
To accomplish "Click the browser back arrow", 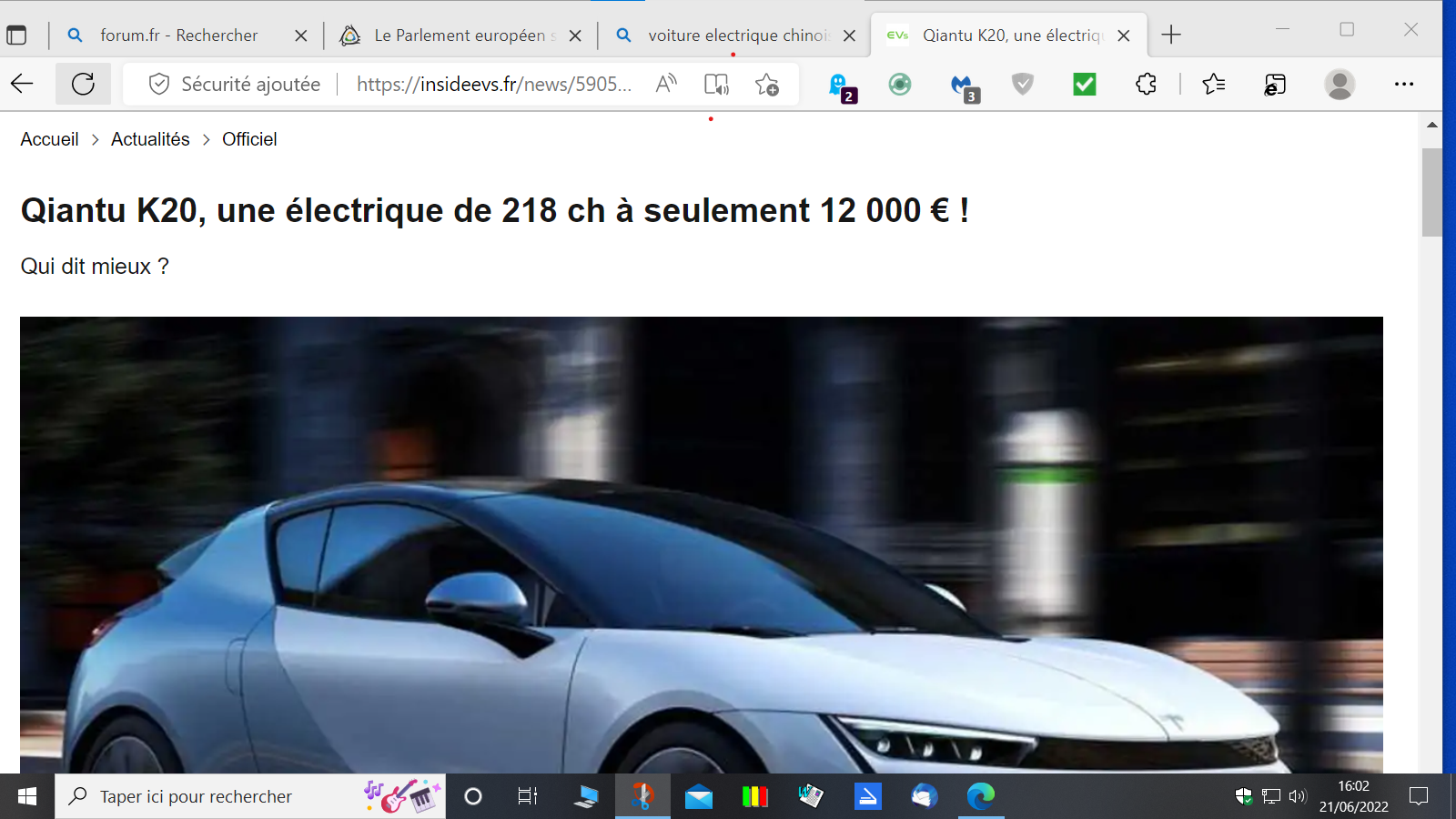I will tap(22, 84).
